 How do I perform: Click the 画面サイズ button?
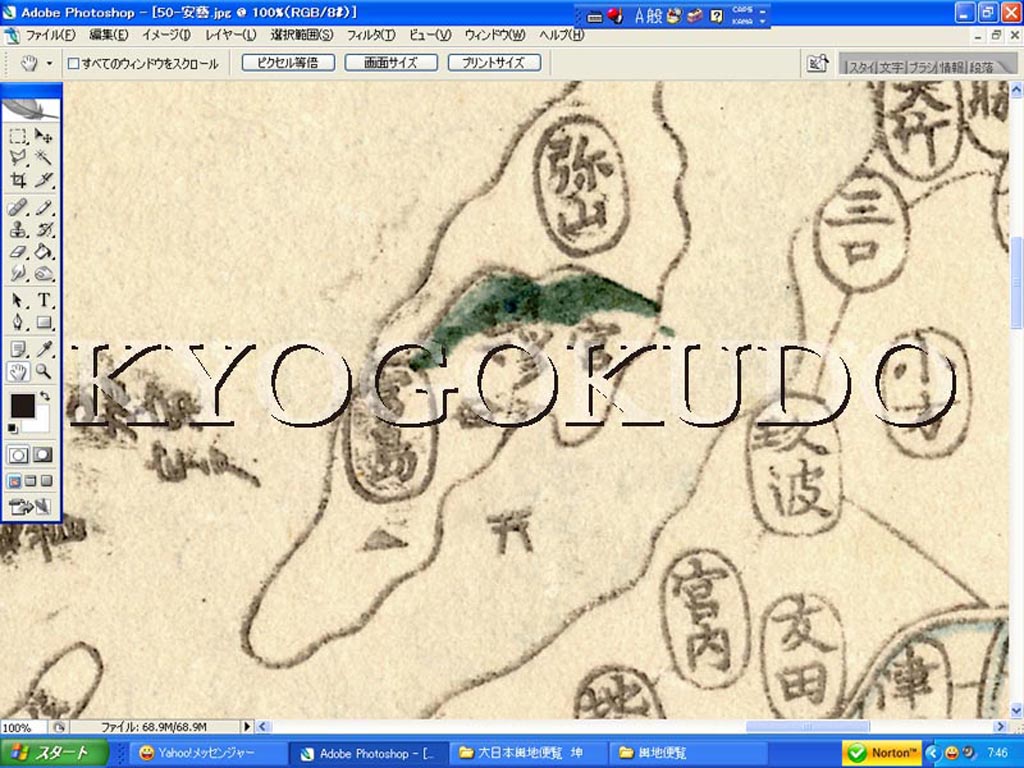pyautogui.click(x=391, y=63)
